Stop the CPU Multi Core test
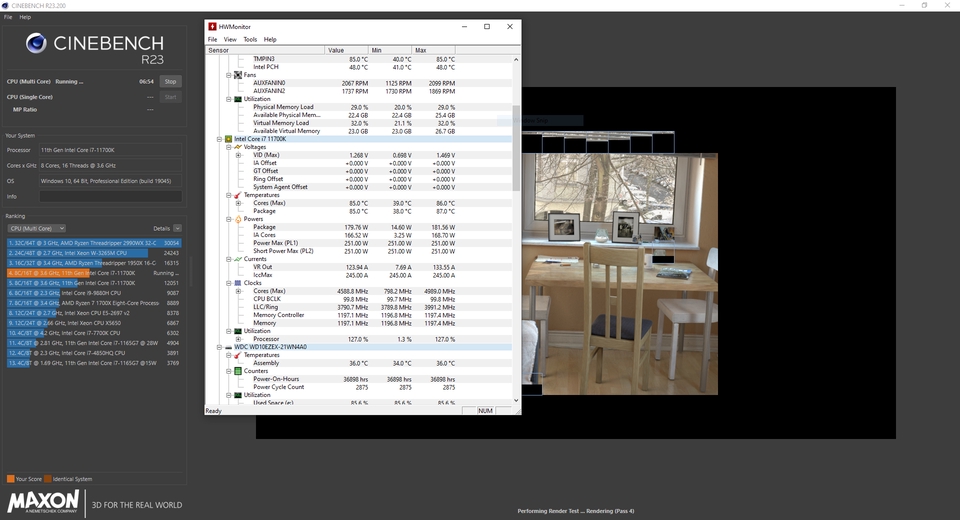960x520 pixels. tap(170, 81)
